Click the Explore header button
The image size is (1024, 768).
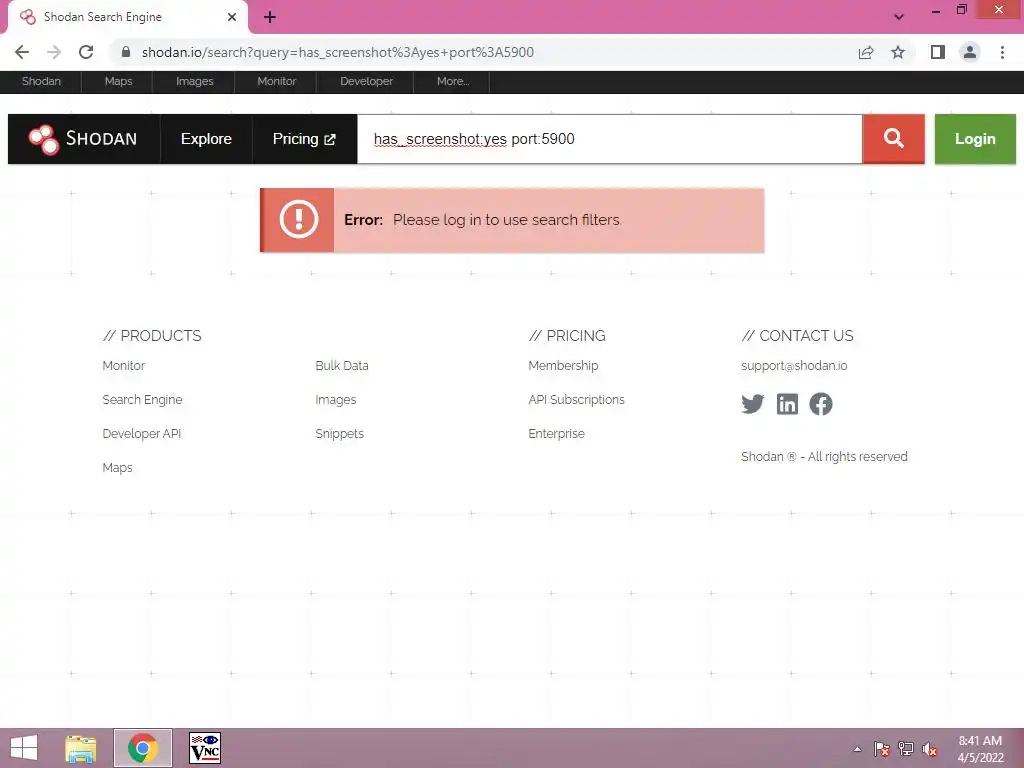pyautogui.click(x=206, y=138)
